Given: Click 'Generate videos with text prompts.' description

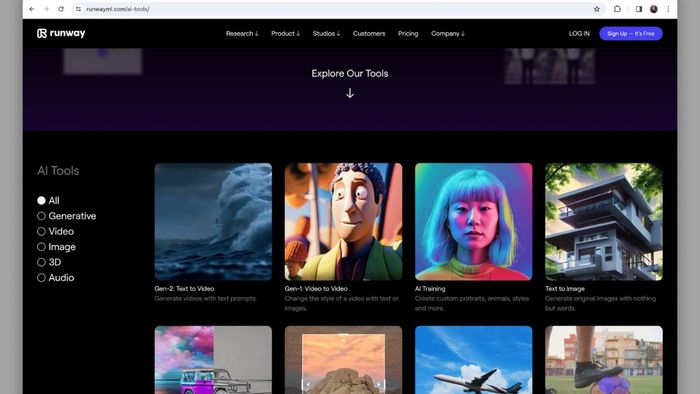Looking at the screenshot, I should click(205, 299).
